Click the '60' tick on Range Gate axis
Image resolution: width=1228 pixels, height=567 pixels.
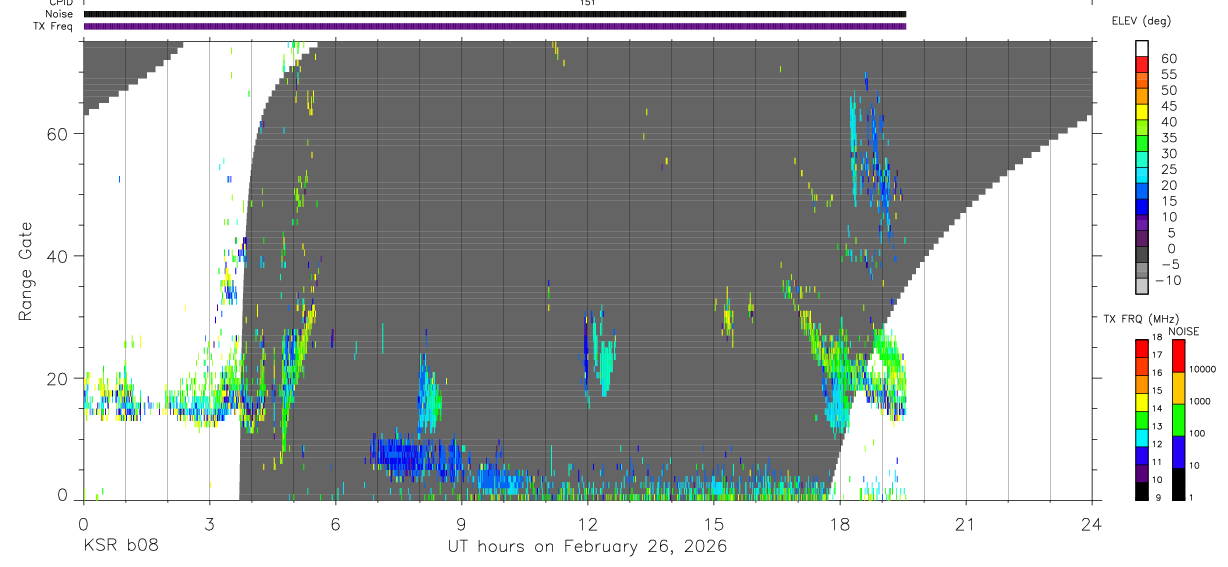click(x=59, y=133)
